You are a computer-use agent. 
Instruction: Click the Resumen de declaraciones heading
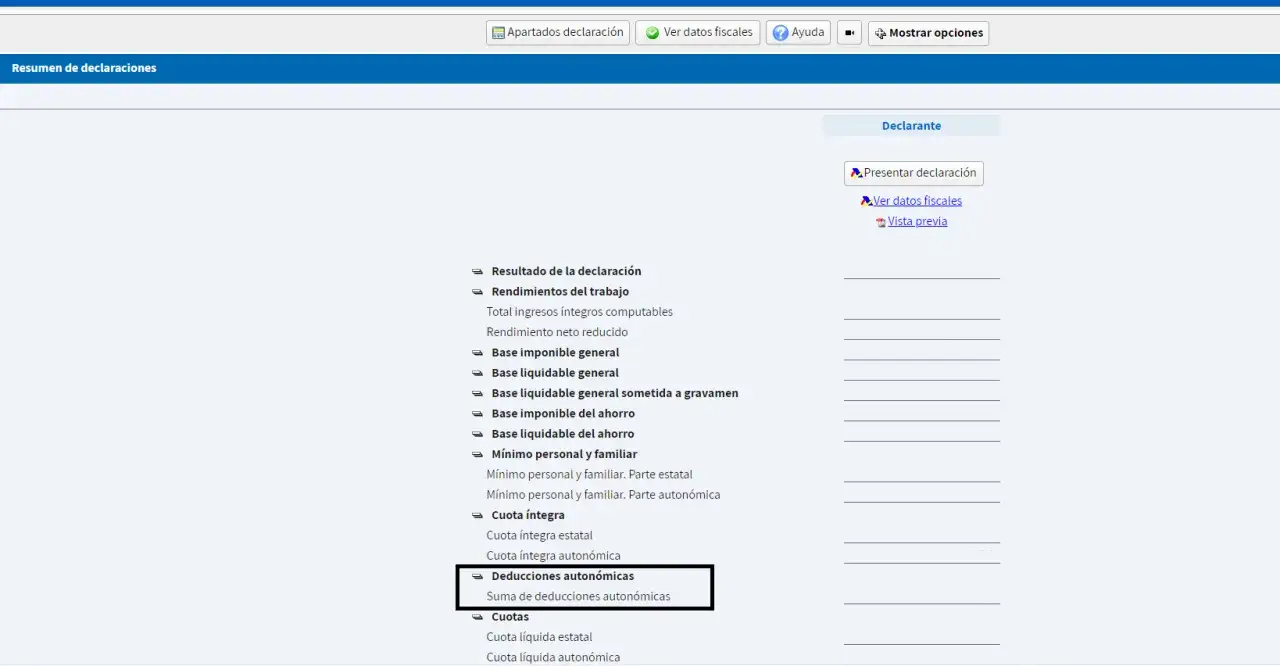point(84,68)
